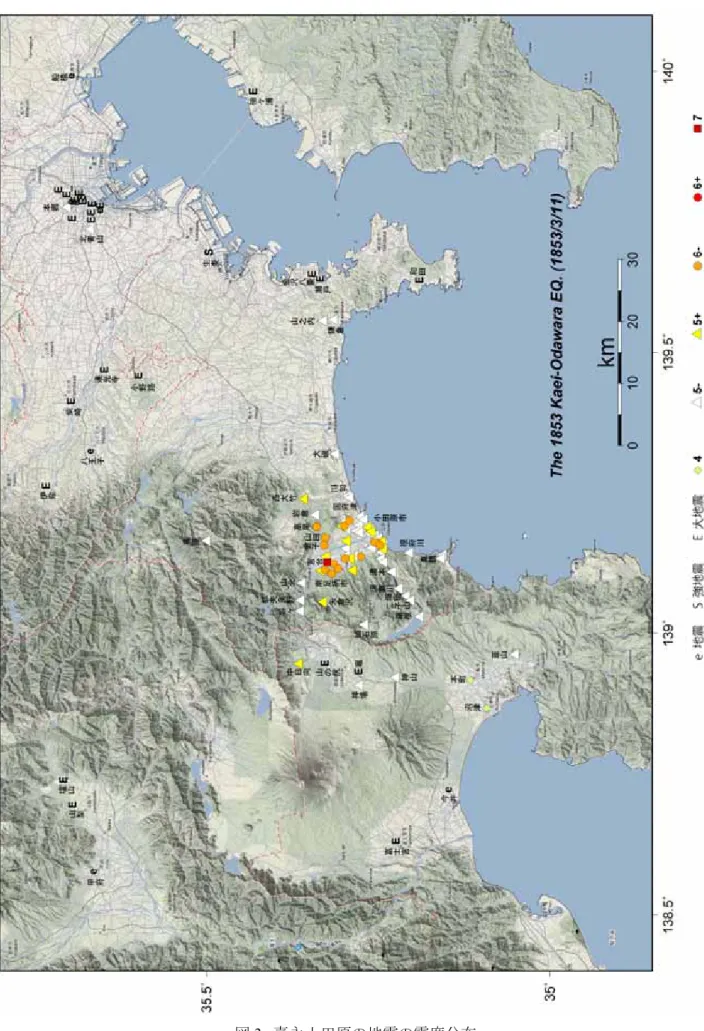Click the white triangle 5- legend symbol
The width and height of the screenshot is (704, 1031).
tap(697, 401)
